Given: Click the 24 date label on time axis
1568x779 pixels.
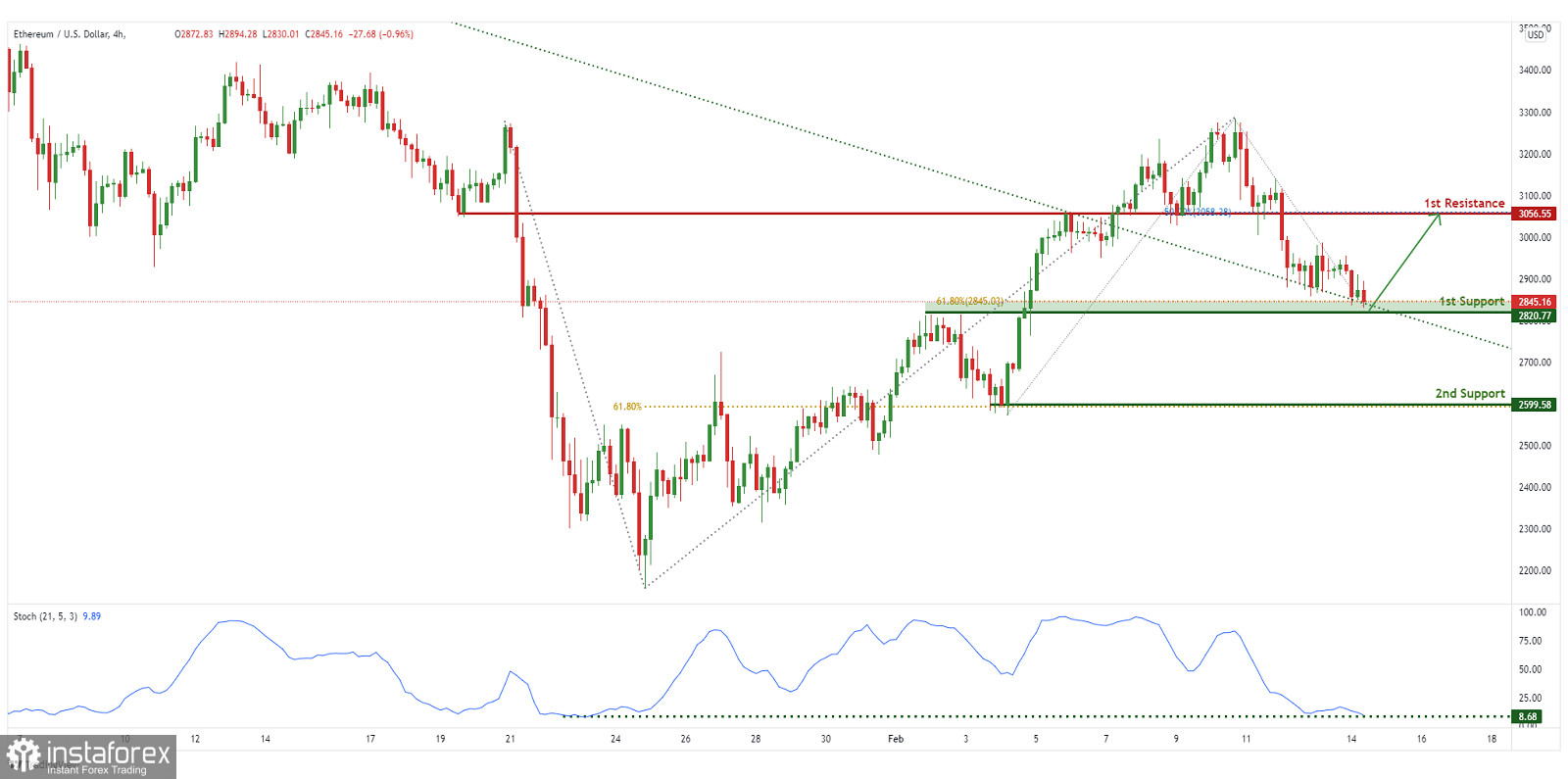Looking at the screenshot, I should (x=615, y=739).
